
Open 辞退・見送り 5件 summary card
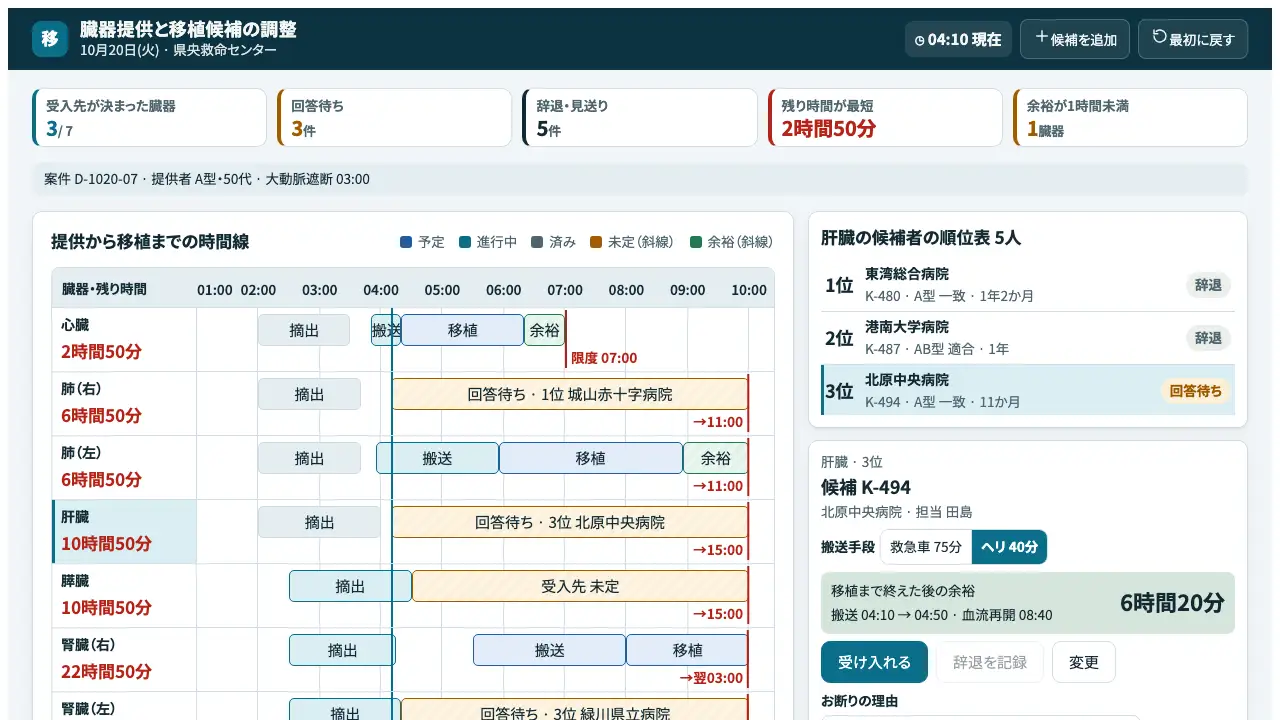pyautogui.click(x=639, y=117)
